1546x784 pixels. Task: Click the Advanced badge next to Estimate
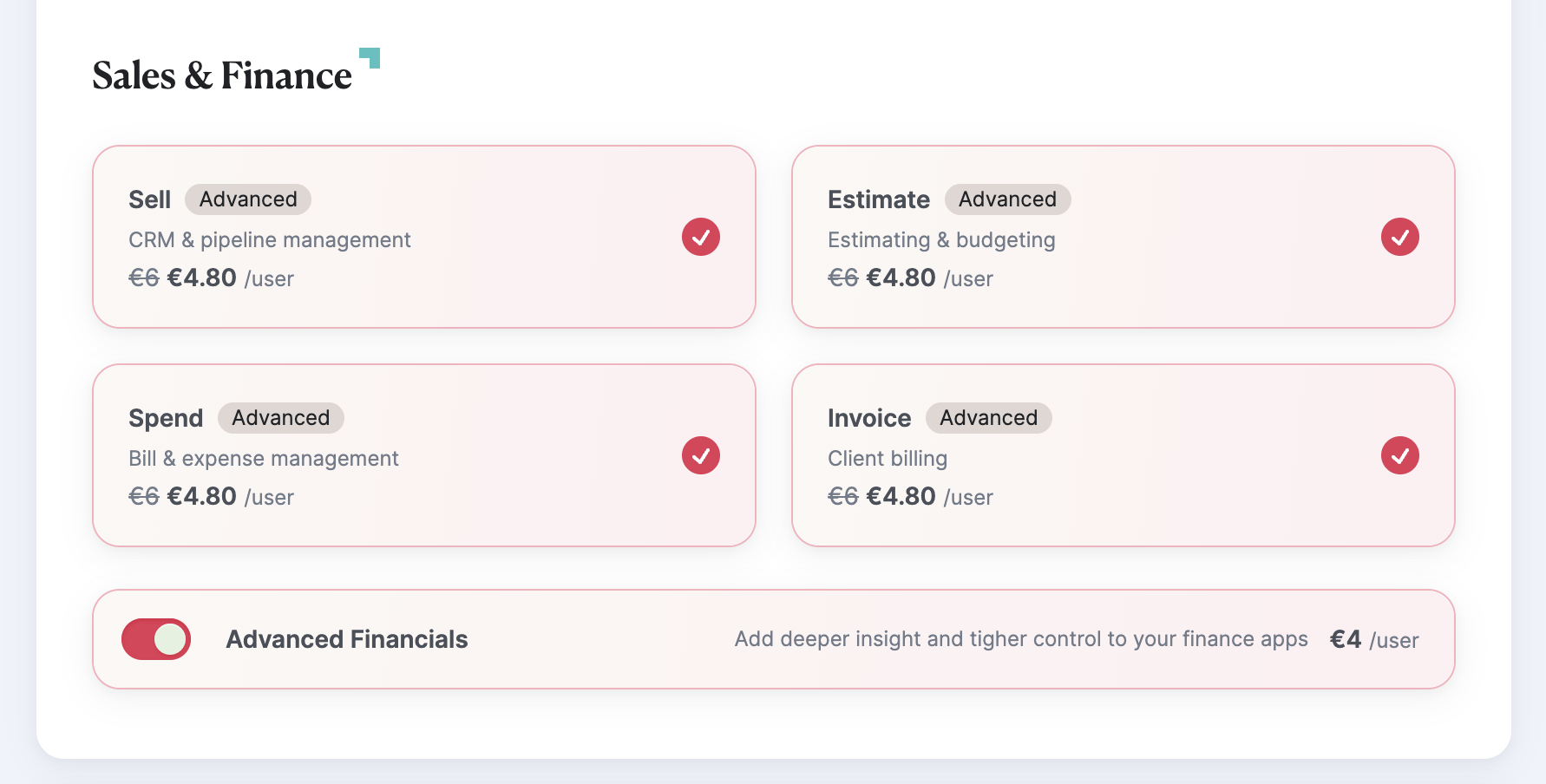(1007, 199)
